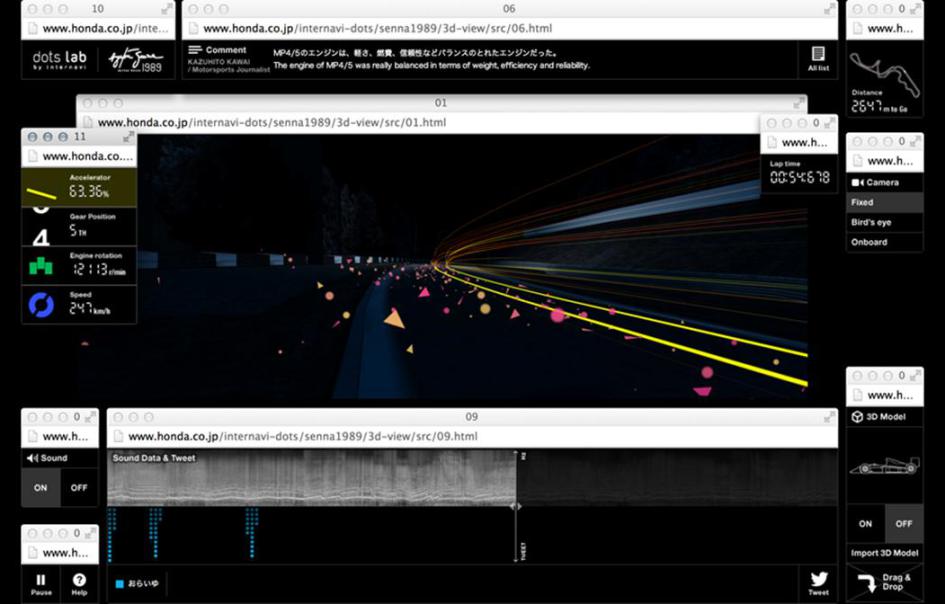Click the Import 3D Model button

pyautogui.click(x=884, y=553)
